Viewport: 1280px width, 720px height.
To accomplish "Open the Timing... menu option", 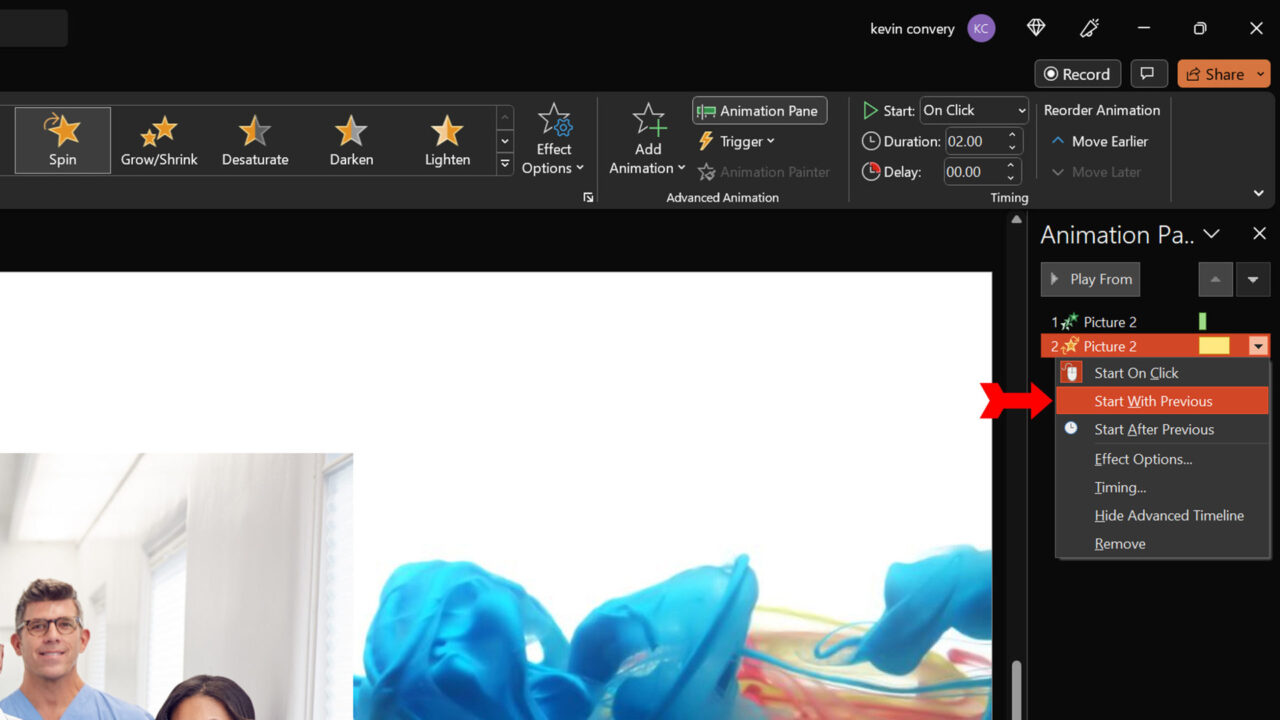I will [1120, 487].
